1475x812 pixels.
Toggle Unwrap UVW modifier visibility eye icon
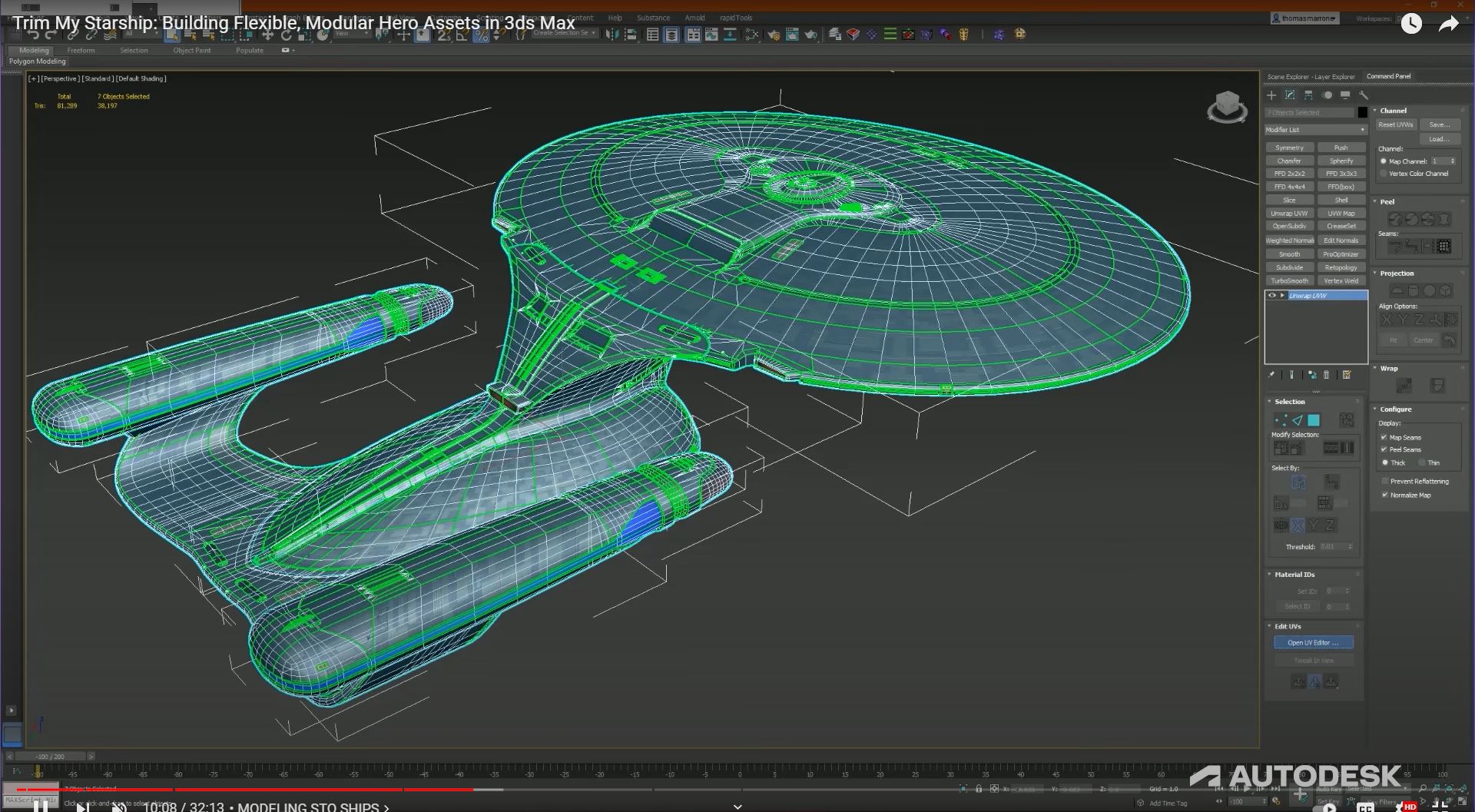(x=1272, y=295)
